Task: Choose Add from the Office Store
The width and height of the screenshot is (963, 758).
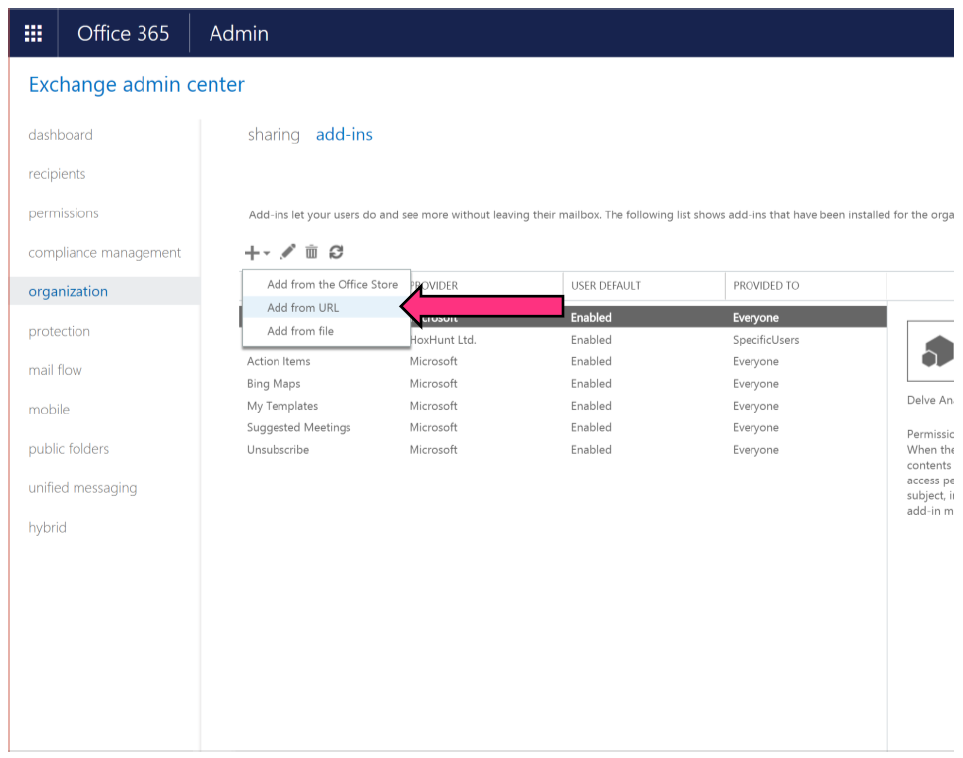Action: pos(332,284)
